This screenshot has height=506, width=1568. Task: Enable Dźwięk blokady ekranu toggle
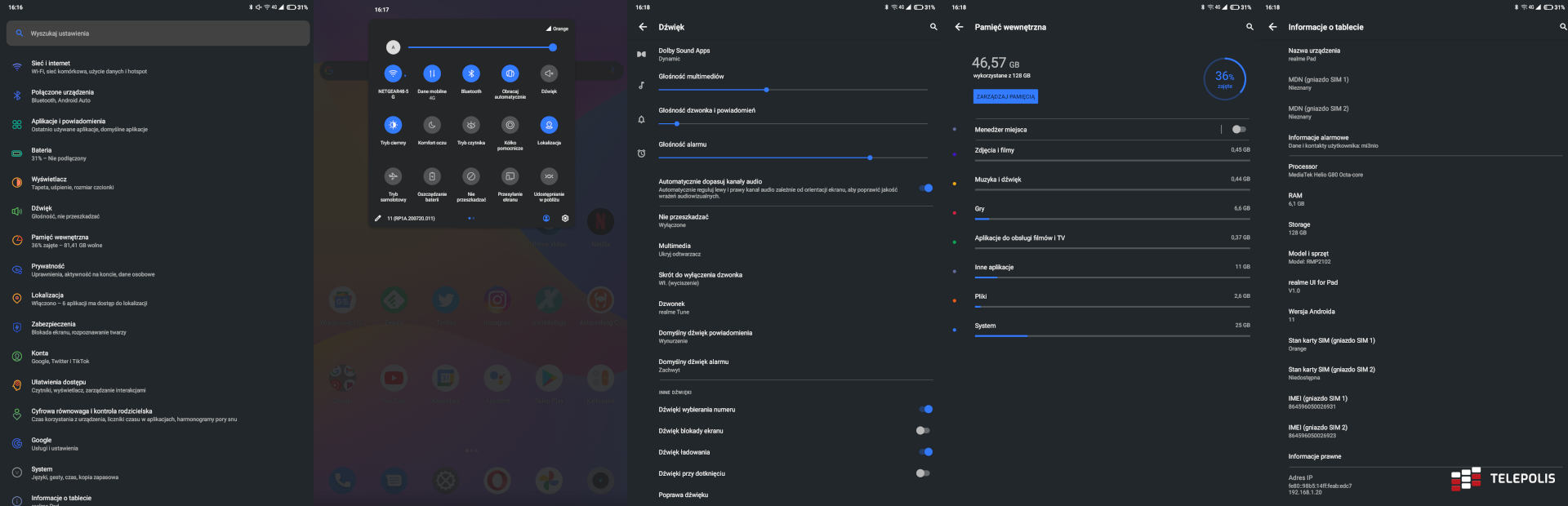923,430
